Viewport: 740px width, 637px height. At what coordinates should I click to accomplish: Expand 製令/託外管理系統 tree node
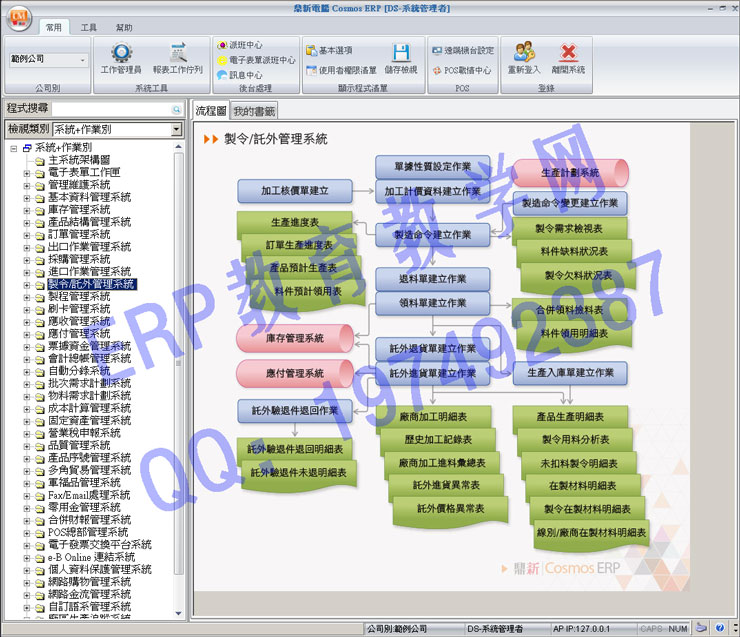point(27,285)
